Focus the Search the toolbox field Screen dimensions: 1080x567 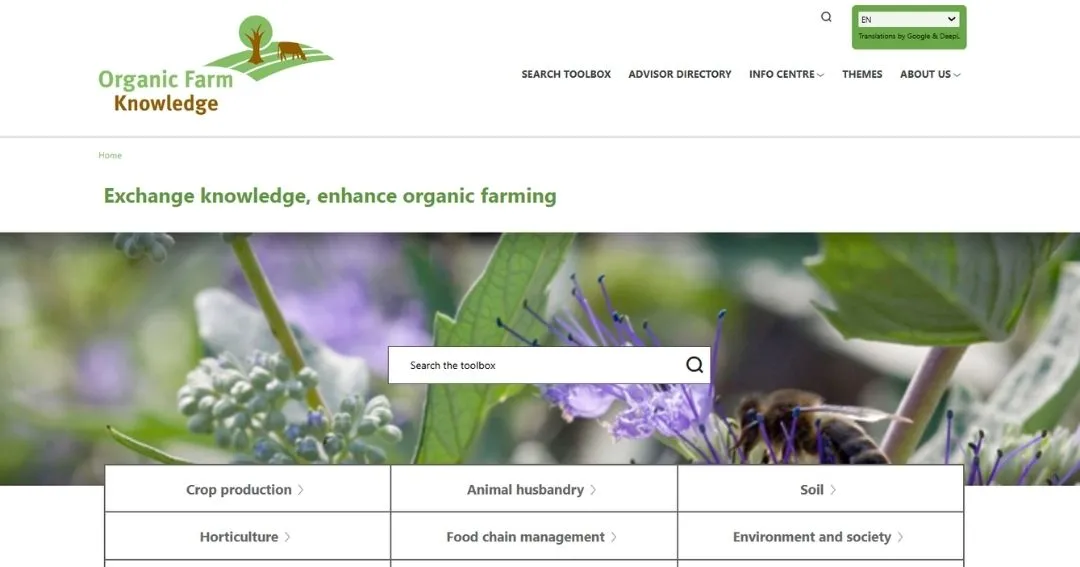(x=549, y=365)
